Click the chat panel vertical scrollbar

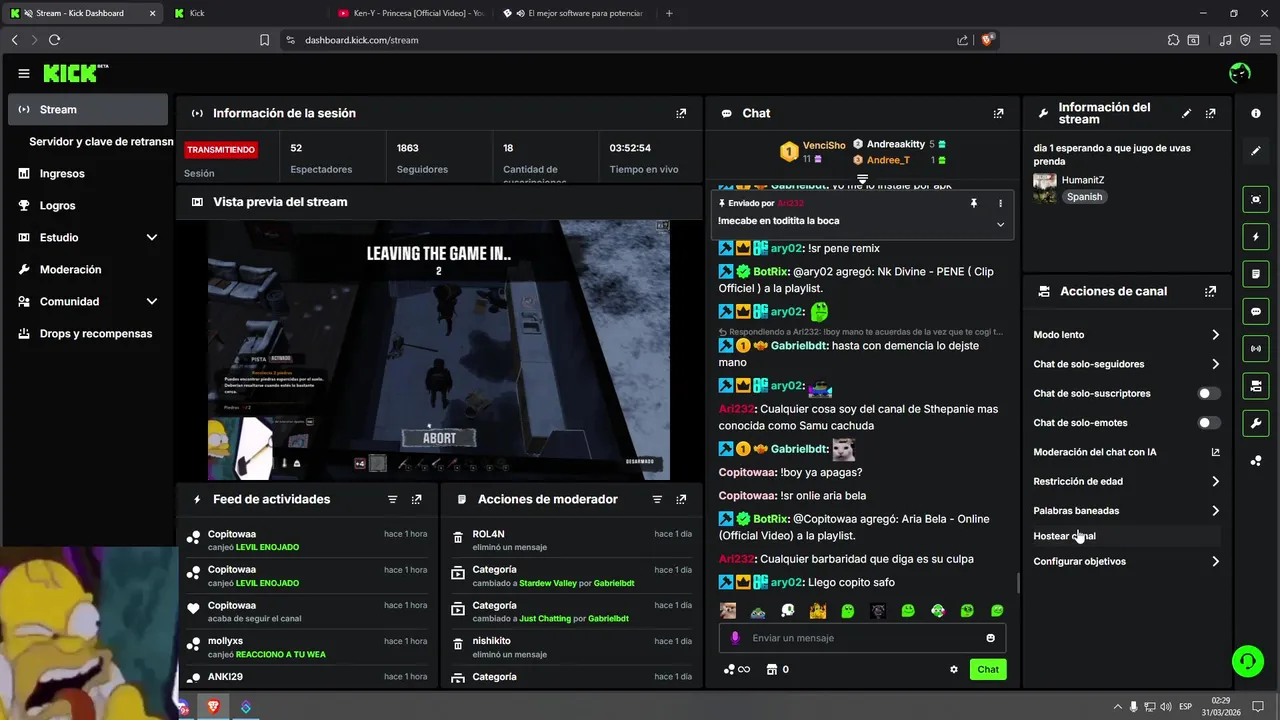pyautogui.click(x=1018, y=583)
